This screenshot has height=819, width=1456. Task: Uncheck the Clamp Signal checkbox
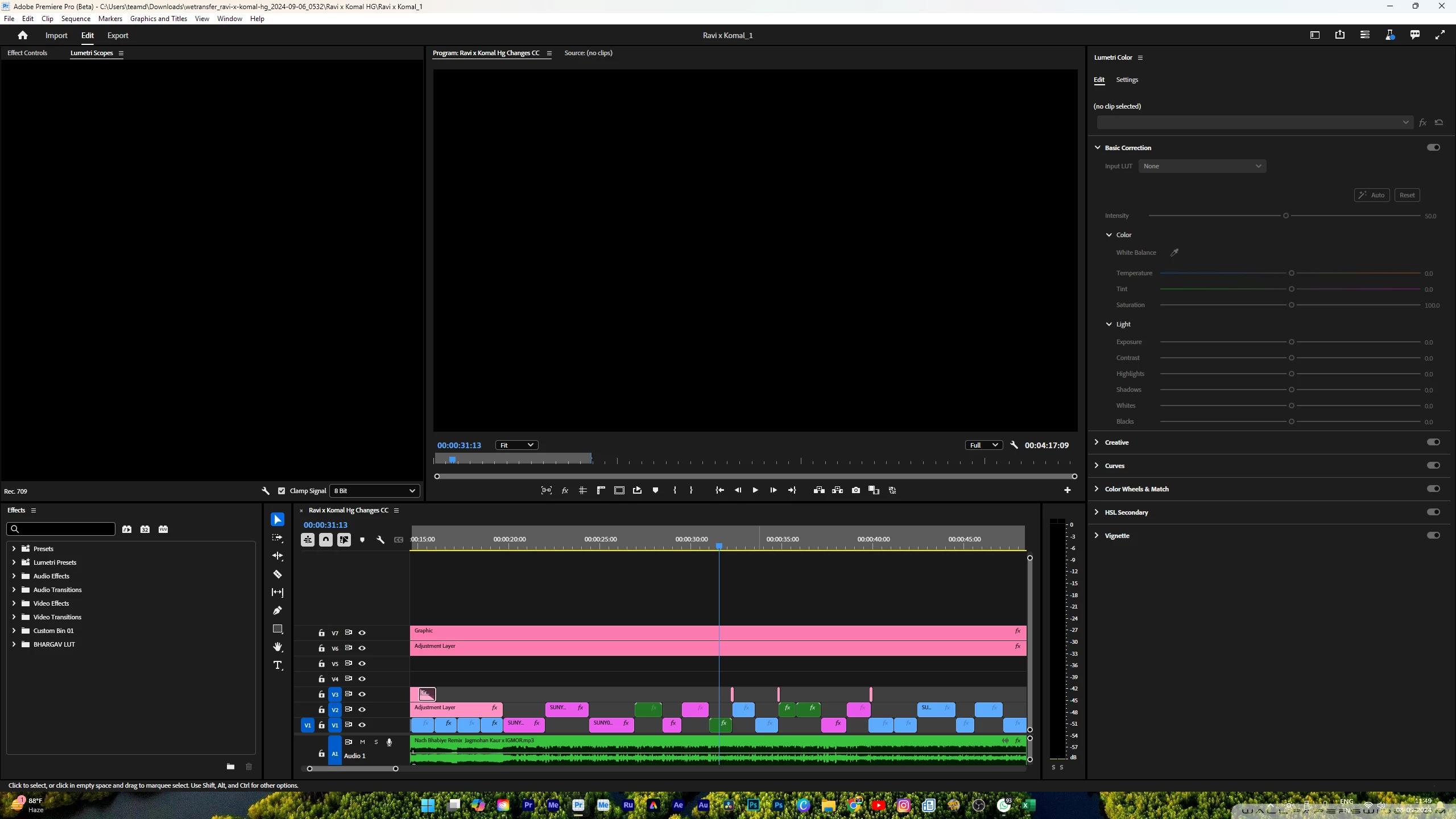click(282, 491)
